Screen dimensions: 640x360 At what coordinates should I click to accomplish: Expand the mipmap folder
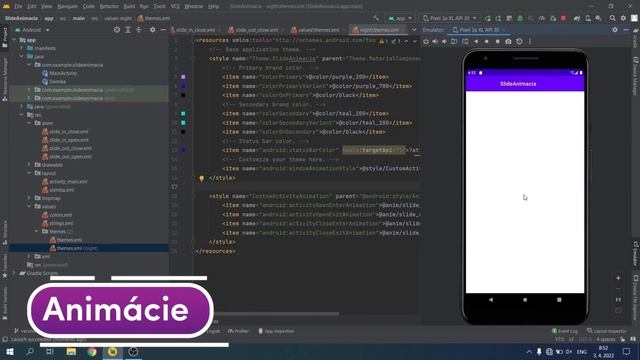coord(29,198)
